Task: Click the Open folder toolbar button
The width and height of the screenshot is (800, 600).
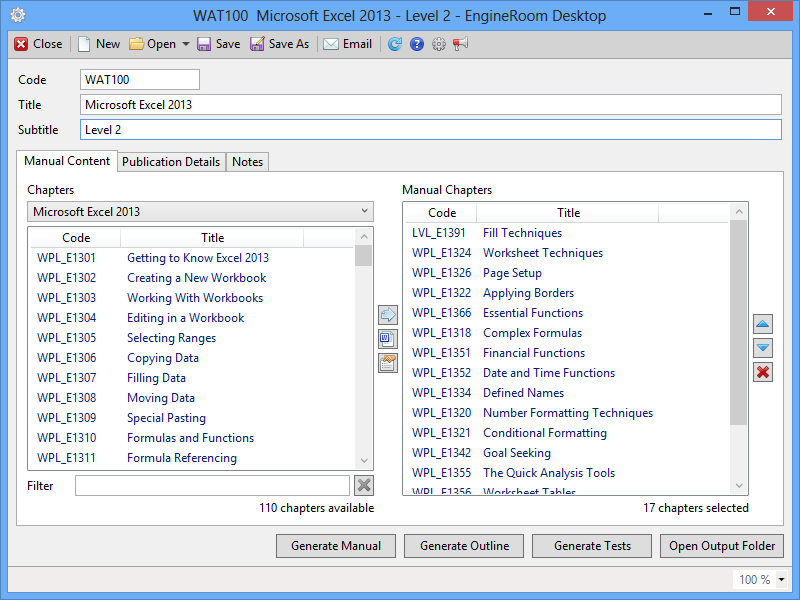Action: [152, 44]
